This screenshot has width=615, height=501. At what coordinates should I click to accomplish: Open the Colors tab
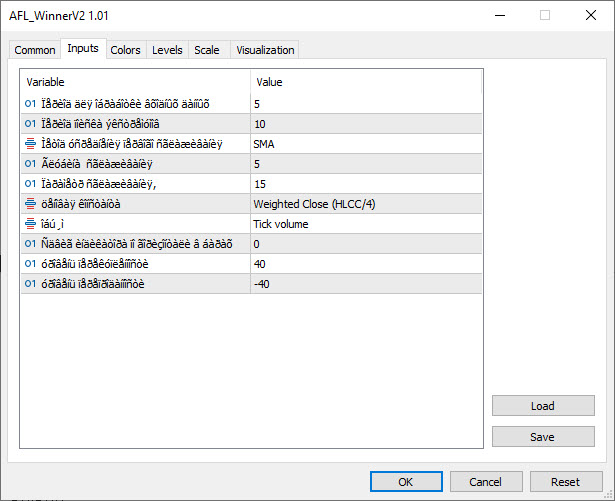pos(126,50)
